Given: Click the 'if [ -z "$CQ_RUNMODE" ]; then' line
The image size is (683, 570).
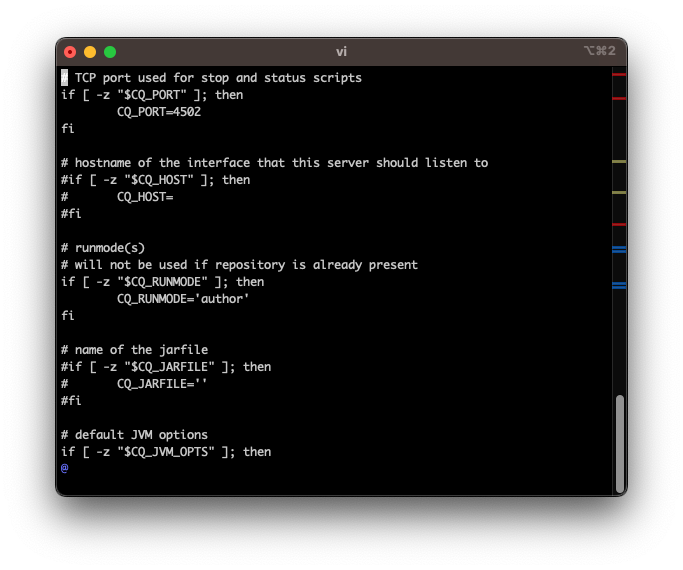Looking at the screenshot, I should [x=162, y=282].
